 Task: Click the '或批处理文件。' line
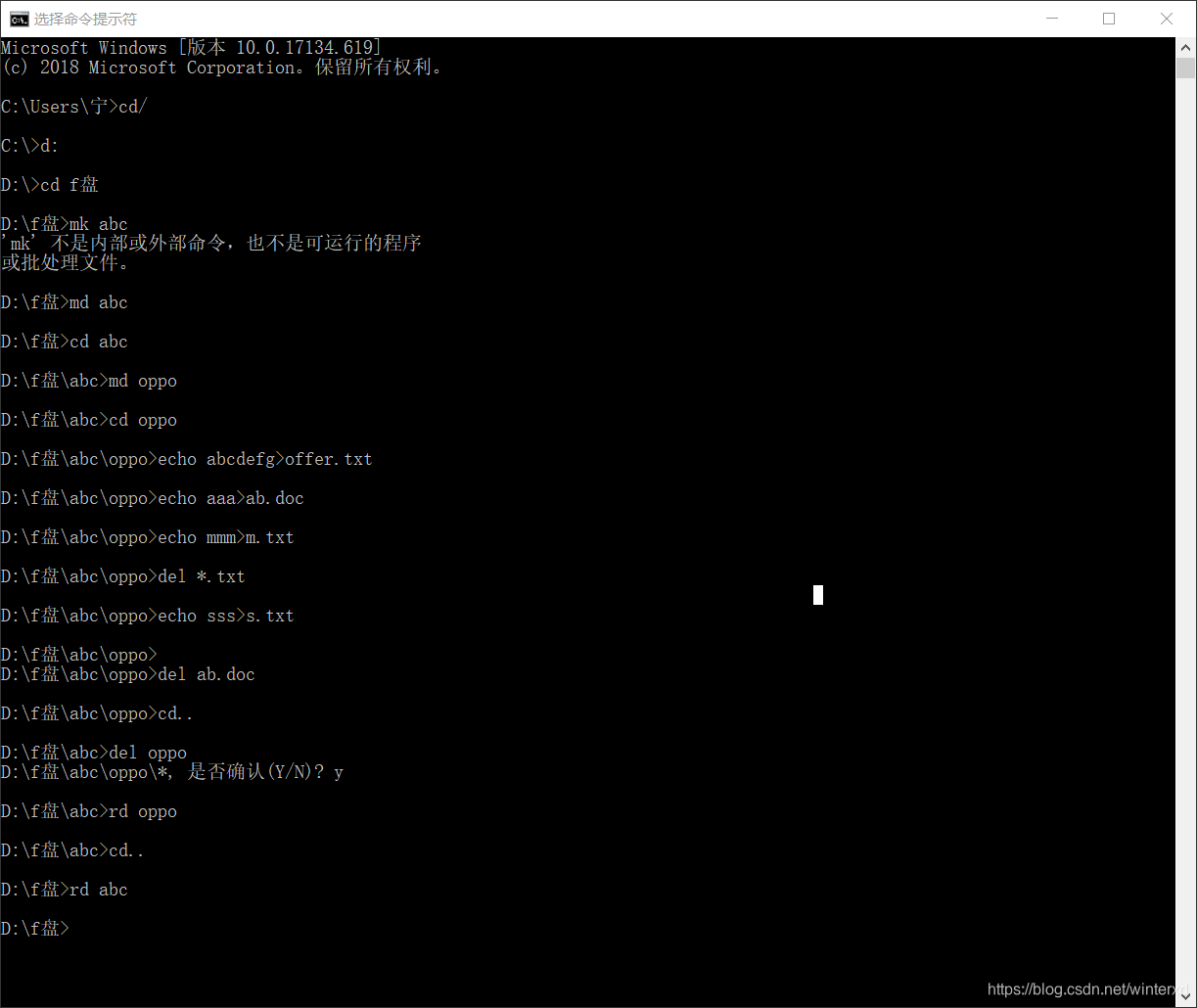pyautogui.click(x=65, y=263)
